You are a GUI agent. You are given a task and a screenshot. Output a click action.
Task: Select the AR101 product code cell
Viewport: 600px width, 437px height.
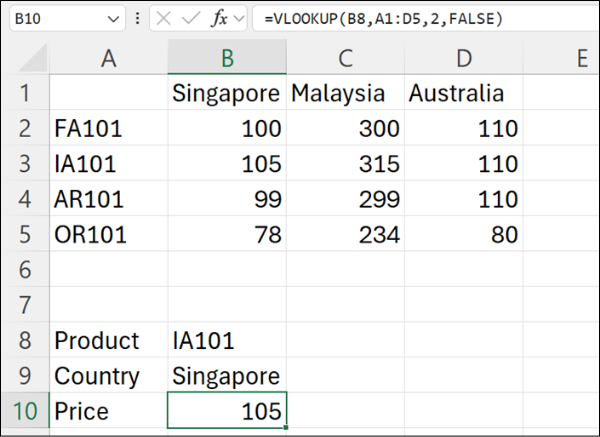tap(108, 199)
